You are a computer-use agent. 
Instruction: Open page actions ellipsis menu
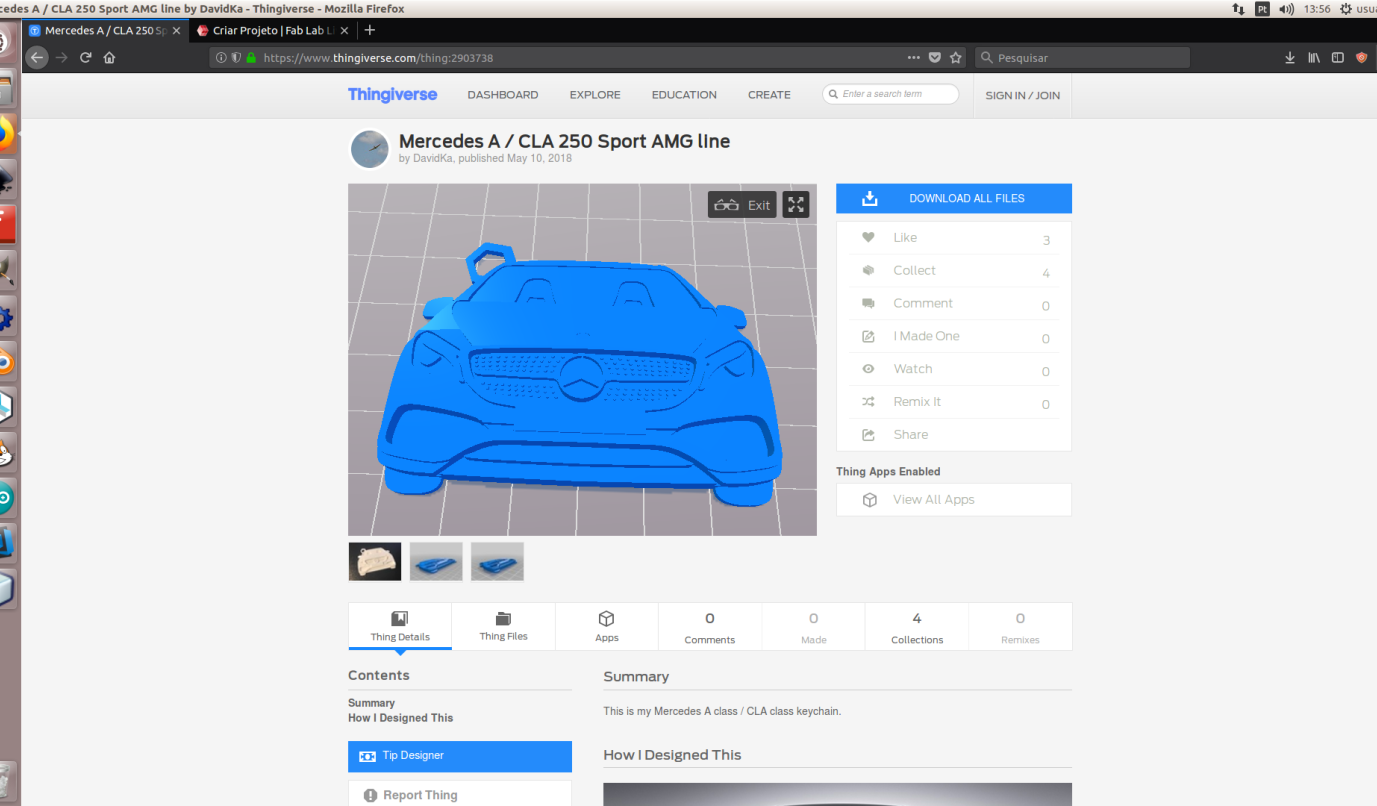click(913, 58)
